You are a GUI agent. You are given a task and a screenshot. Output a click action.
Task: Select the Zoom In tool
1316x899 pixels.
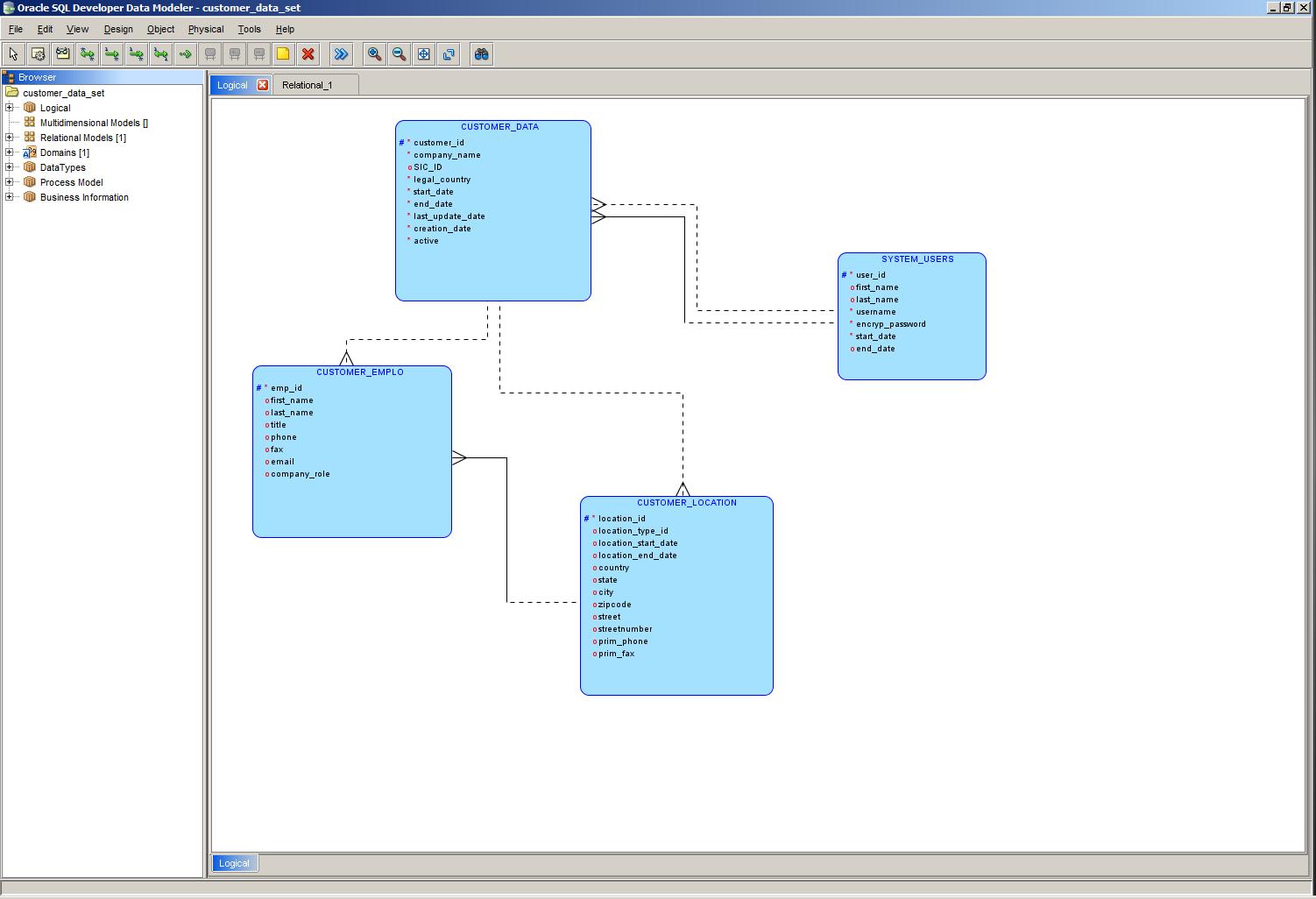(x=373, y=53)
